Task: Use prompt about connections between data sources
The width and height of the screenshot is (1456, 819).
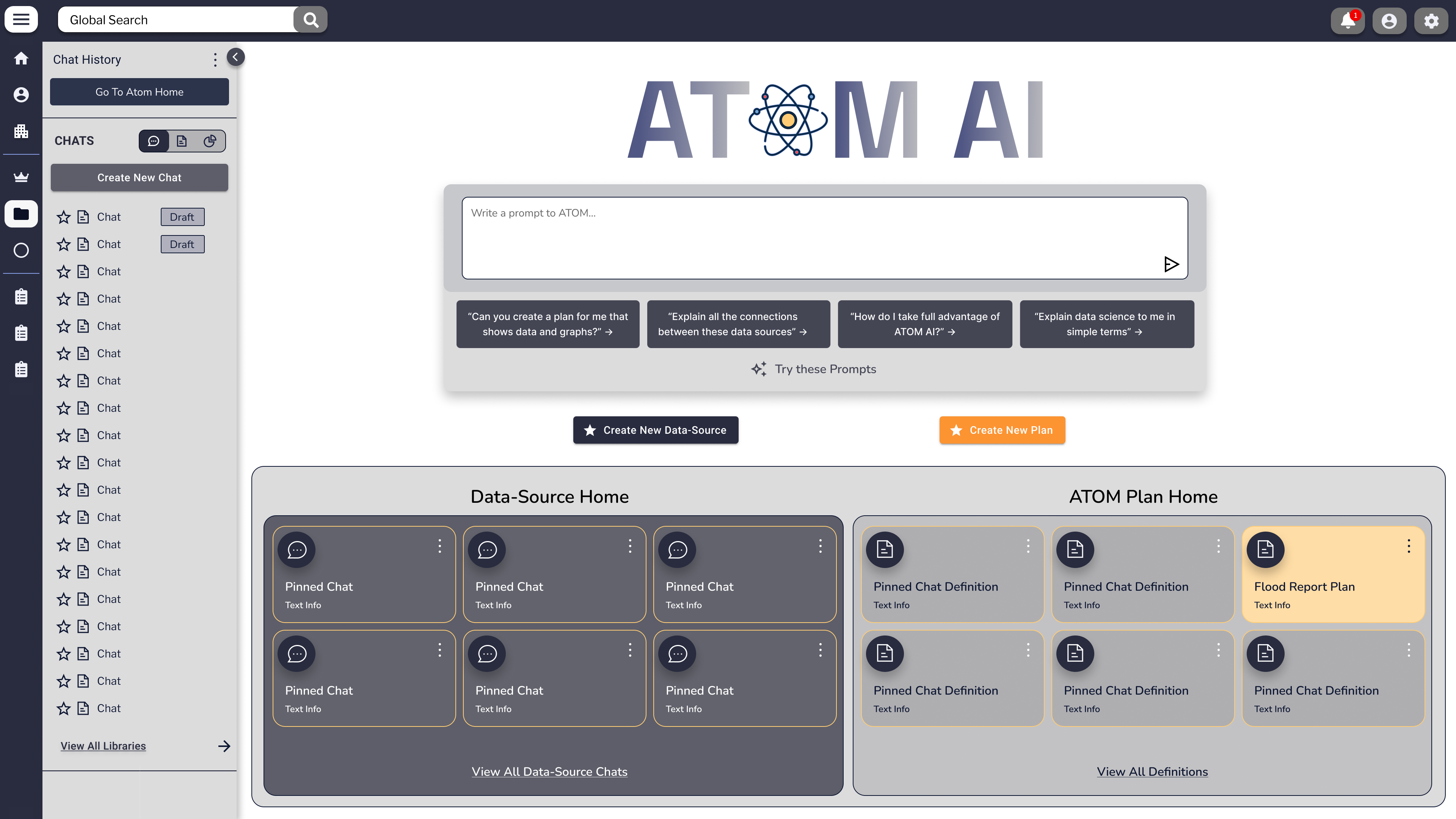Action: (738, 324)
